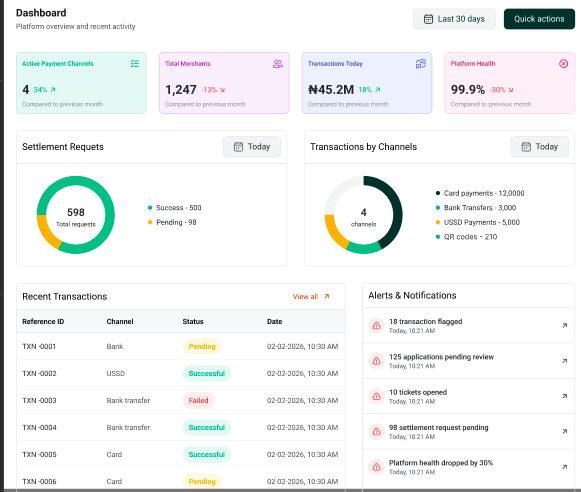581x492 pixels.
Task: Click the Active Payment Channels list icon
Action: pos(135,64)
